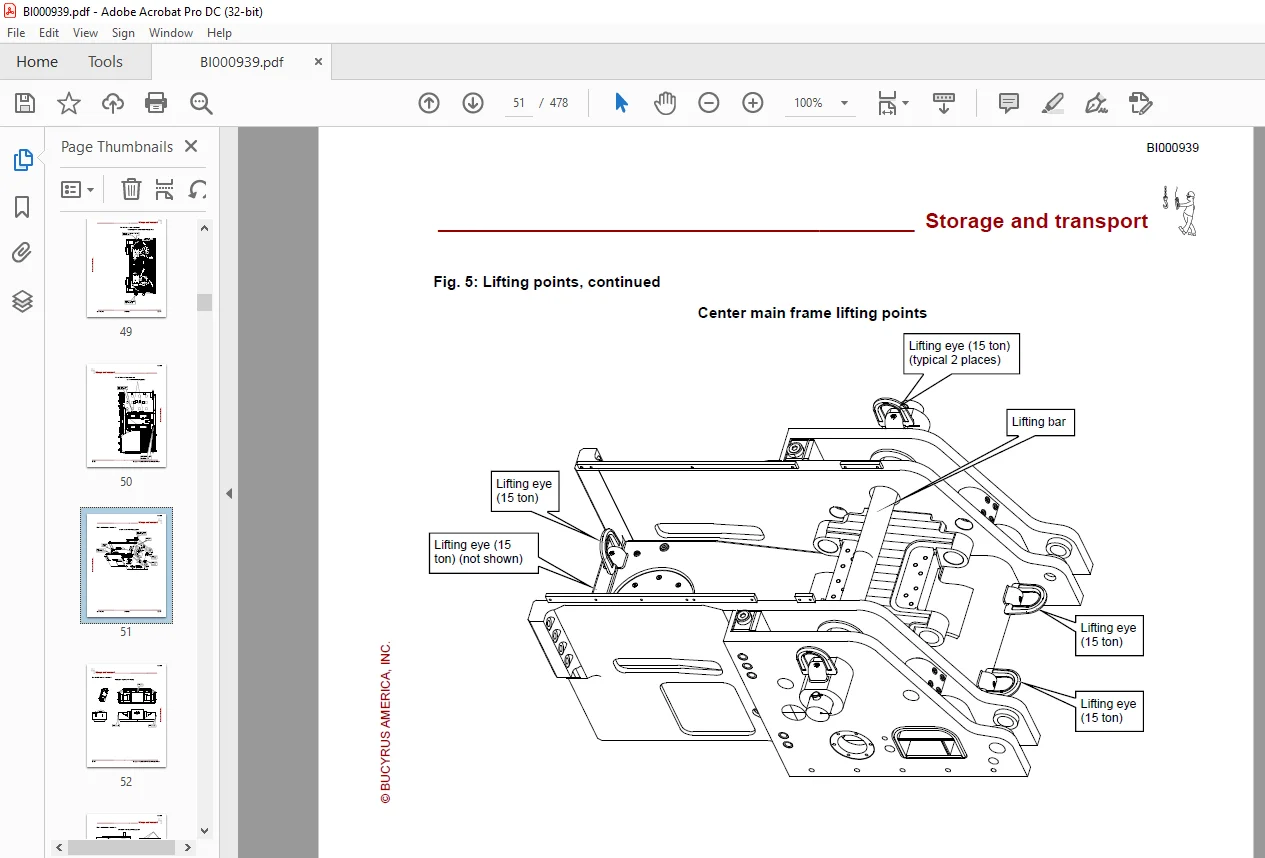Open the zoom level dropdown arrow
The height and width of the screenshot is (858, 1265).
click(x=844, y=103)
